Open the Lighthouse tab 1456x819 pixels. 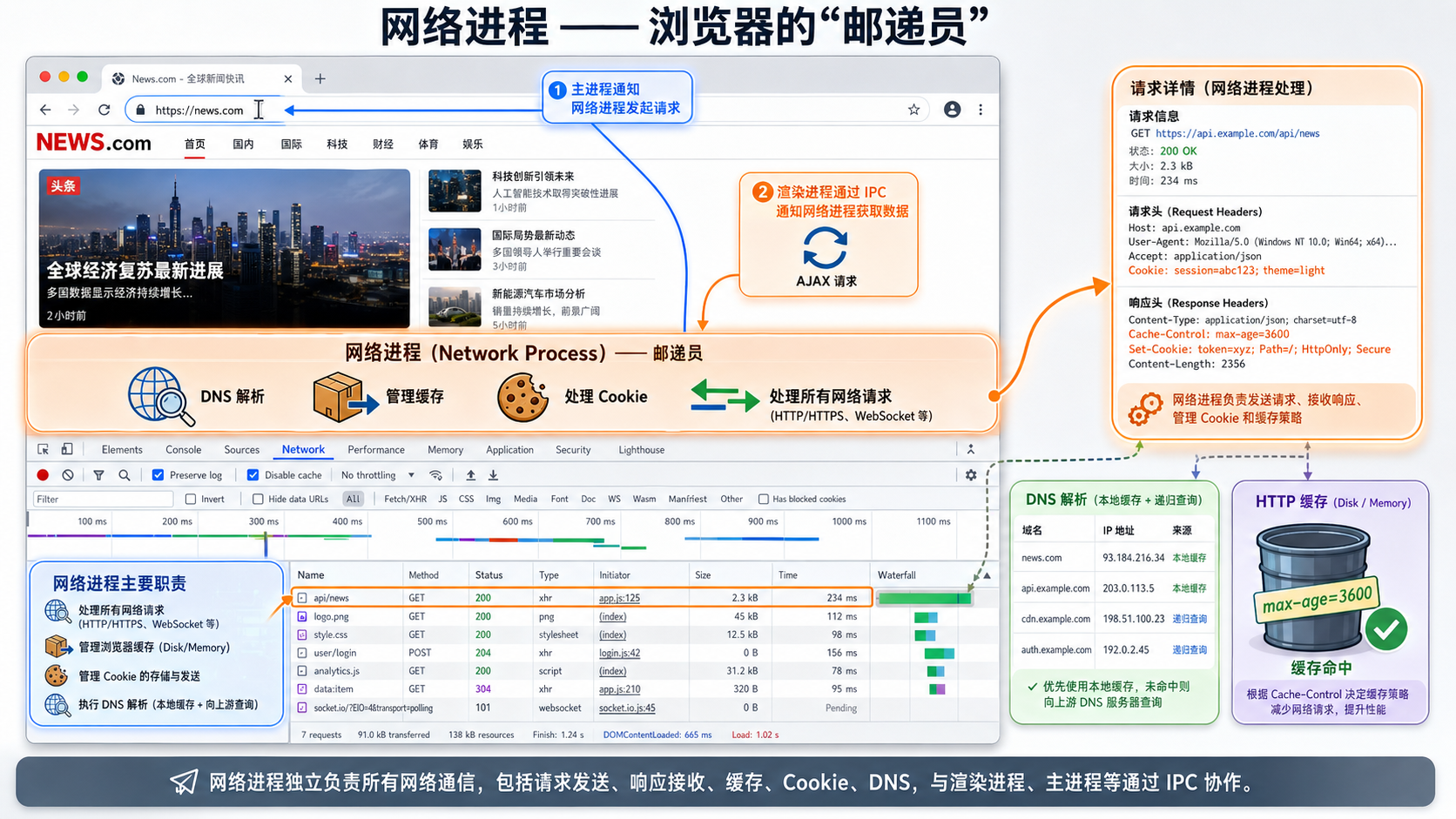click(x=642, y=450)
